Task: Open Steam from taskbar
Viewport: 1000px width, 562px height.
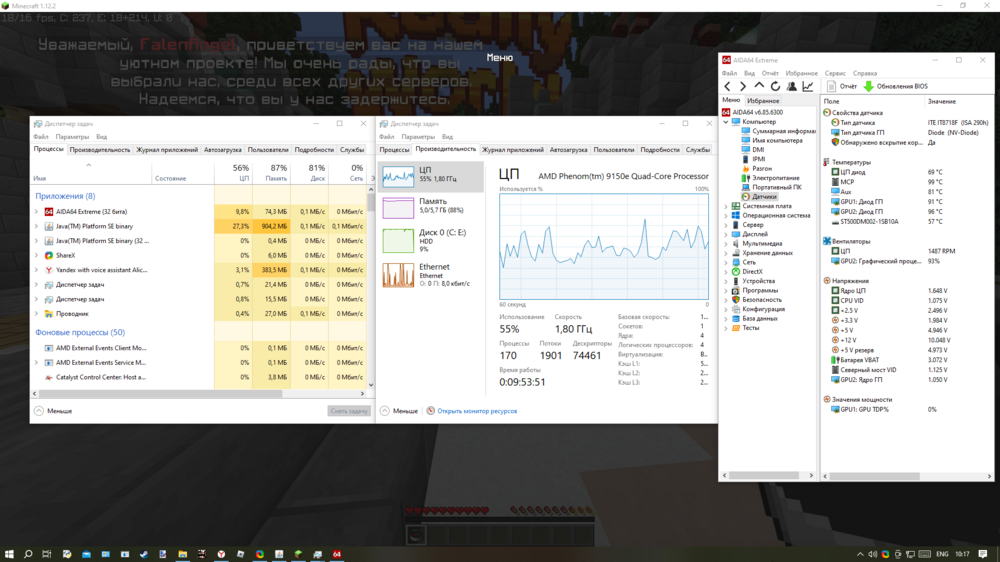Action: (143, 554)
